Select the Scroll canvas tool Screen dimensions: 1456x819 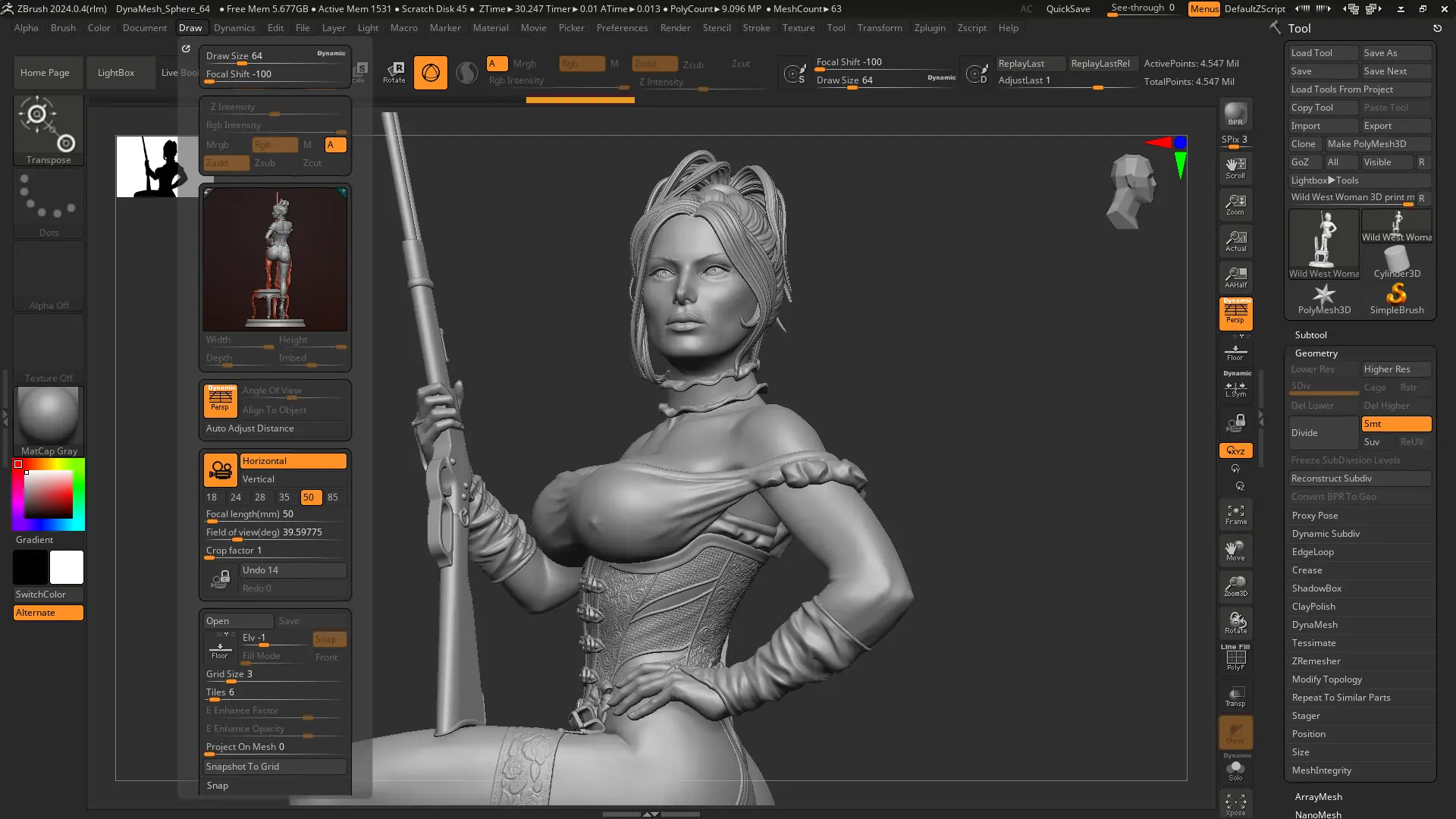coord(1235,168)
